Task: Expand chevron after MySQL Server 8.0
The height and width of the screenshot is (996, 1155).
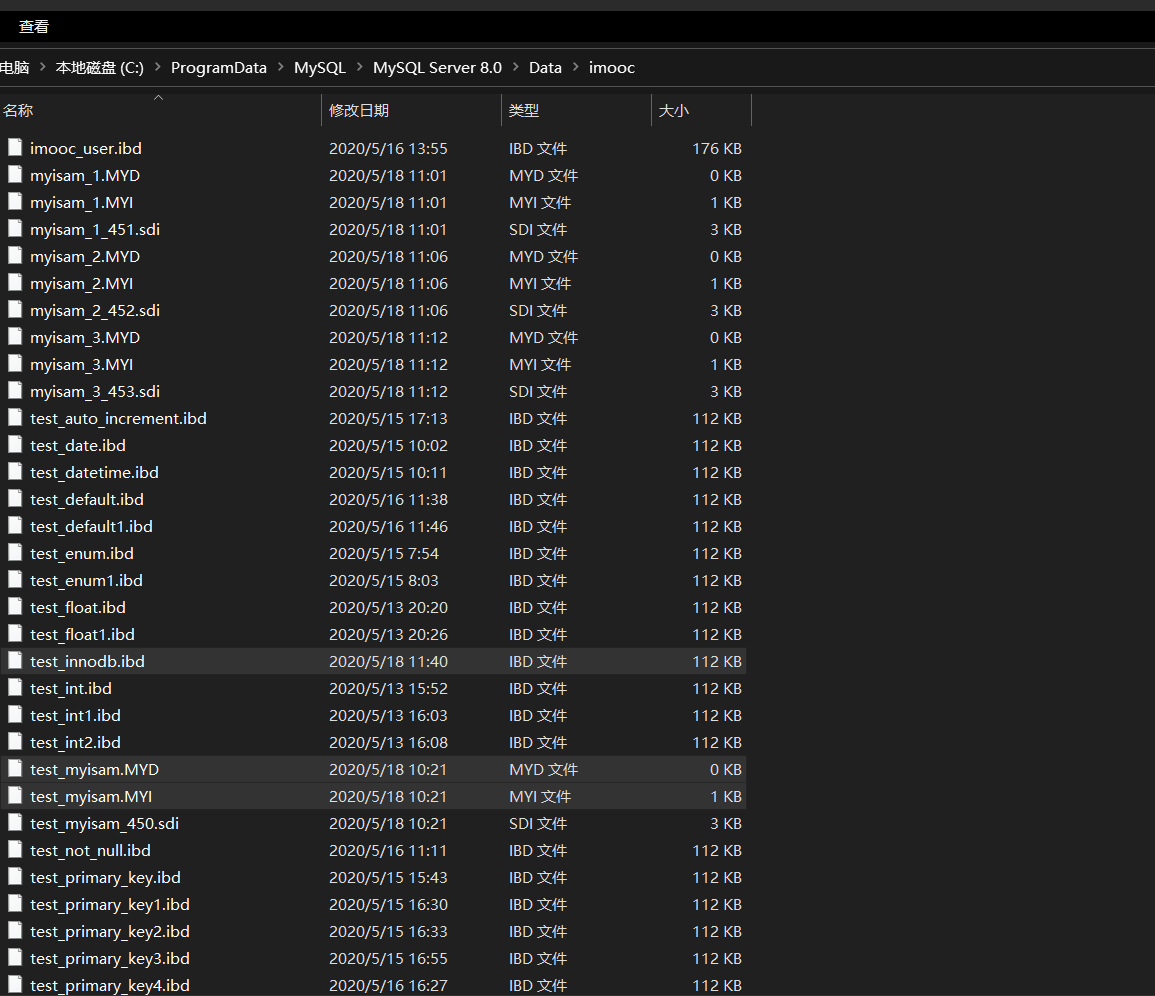Action: (x=516, y=67)
